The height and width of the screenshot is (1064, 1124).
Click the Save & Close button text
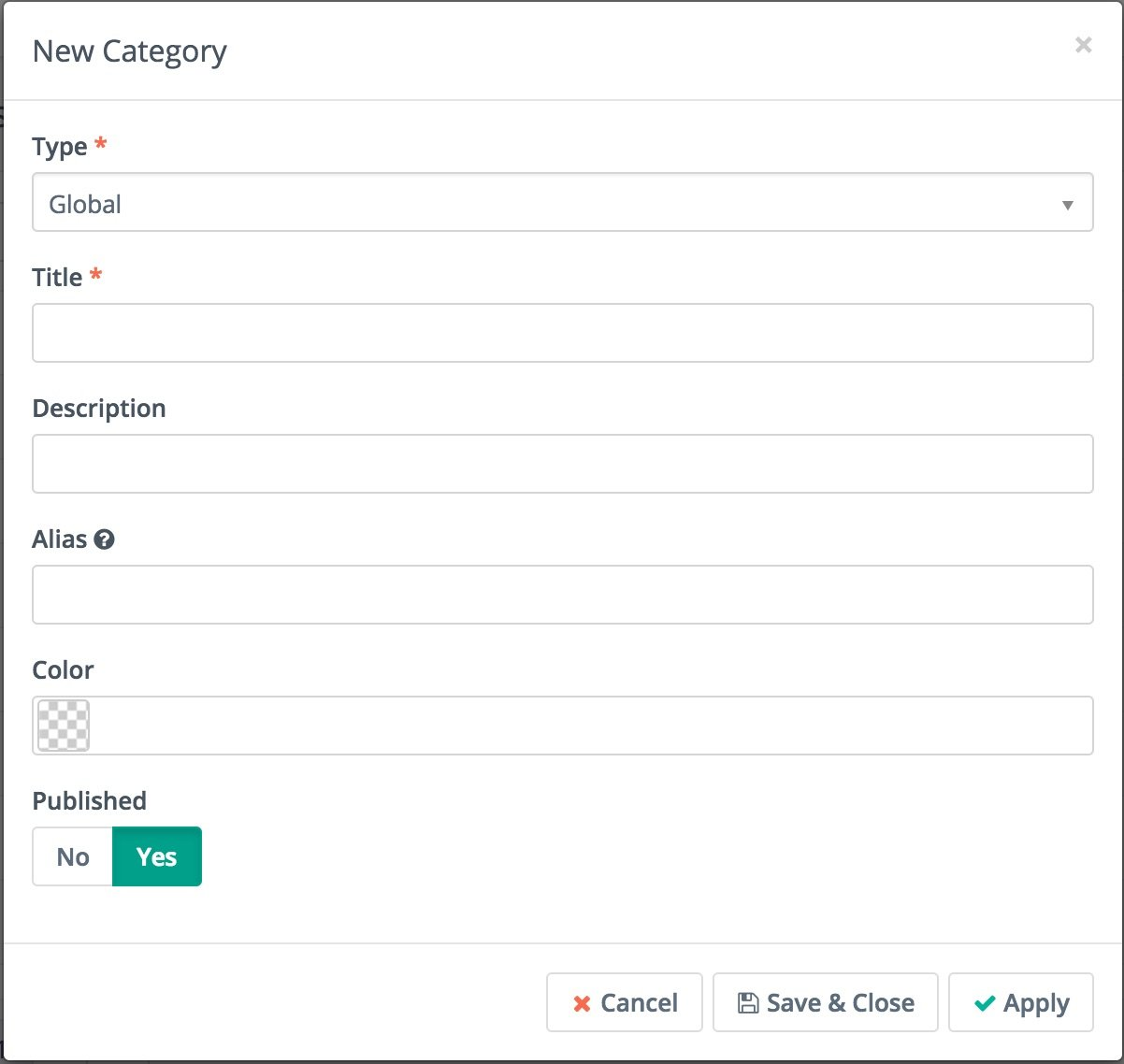click(x=840, y=1003)
